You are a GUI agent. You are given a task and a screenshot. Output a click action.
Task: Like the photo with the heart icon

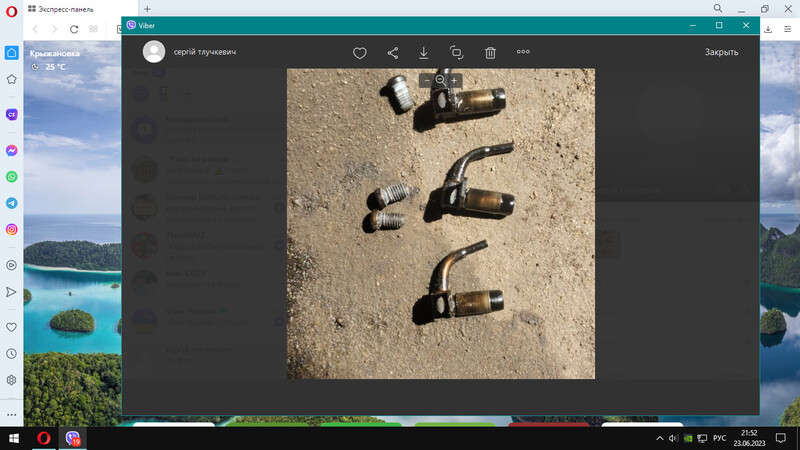point(360,53)
